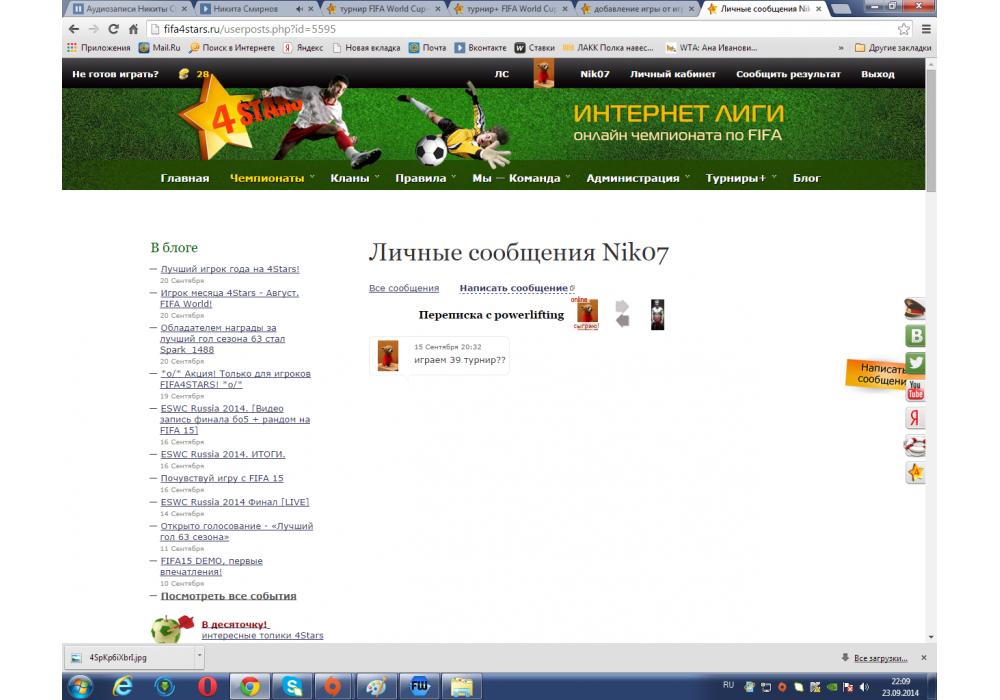1000x700 pixels.
Task: Open the Twitter icon in the side panel
Action: [915, 363]
